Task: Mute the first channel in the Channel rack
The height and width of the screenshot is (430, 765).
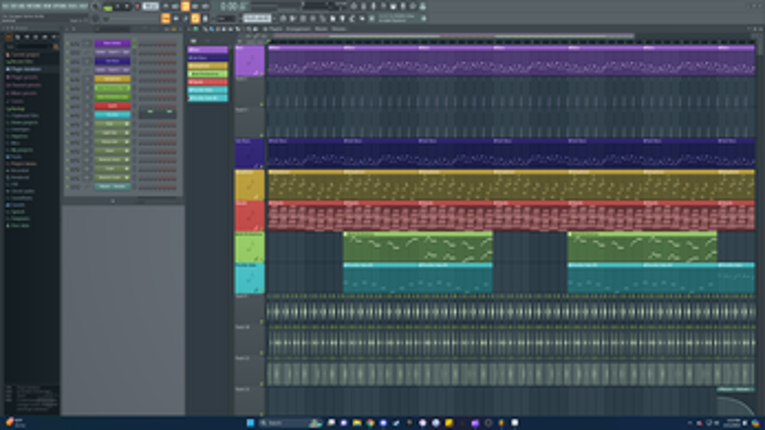Action: click(69, 44)
